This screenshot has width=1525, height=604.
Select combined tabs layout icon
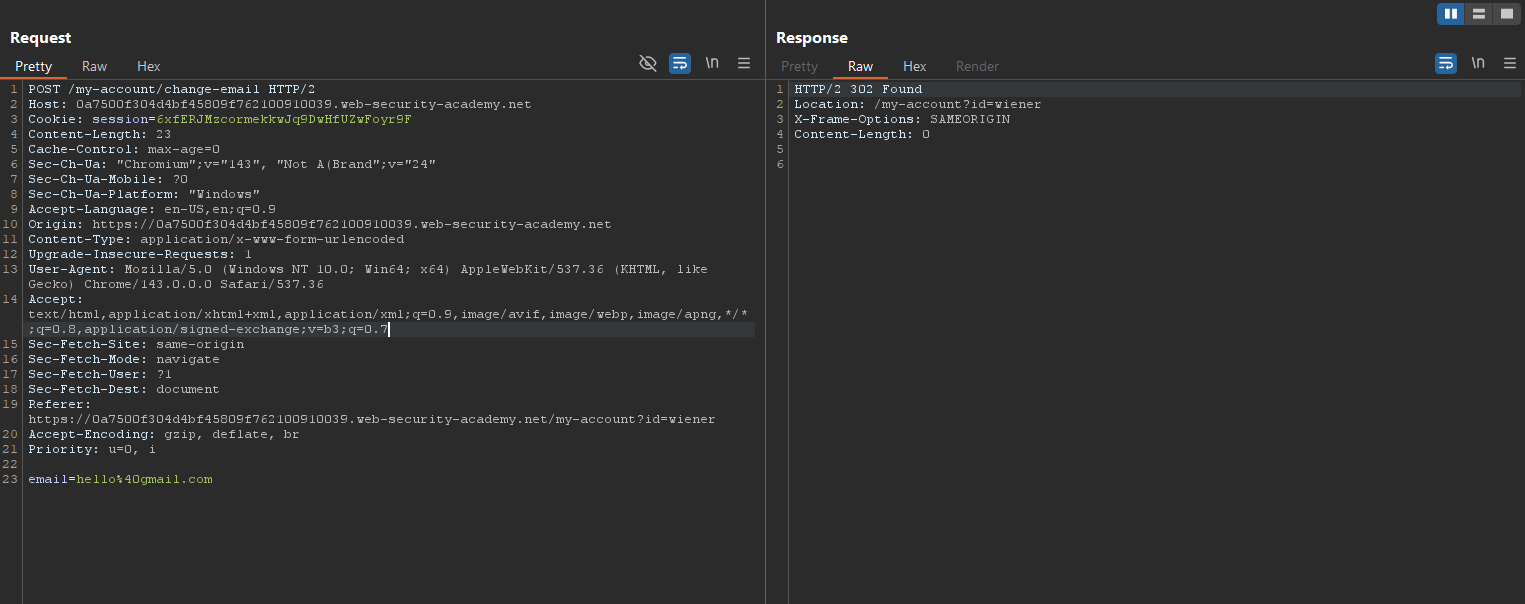coord(1506,14)
